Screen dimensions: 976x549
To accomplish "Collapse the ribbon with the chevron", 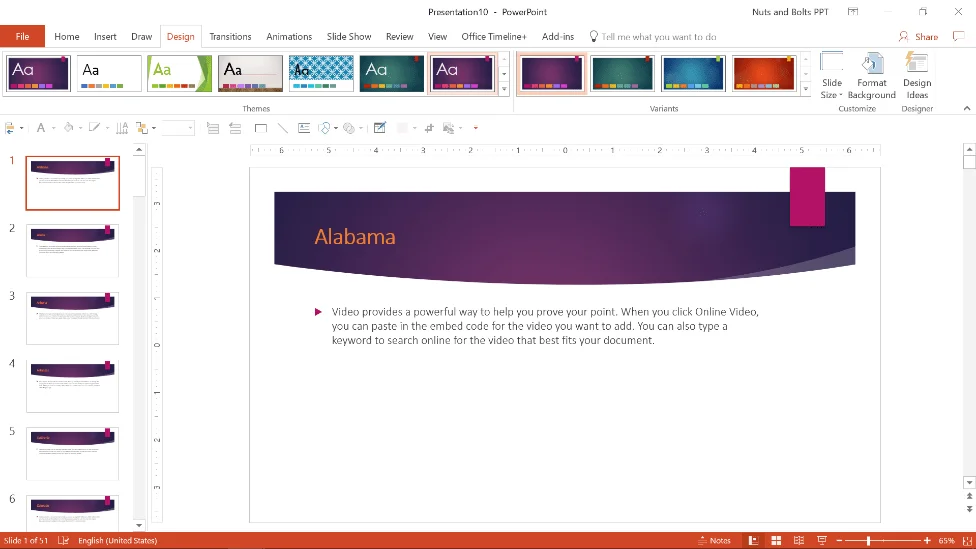I will 967,108.
